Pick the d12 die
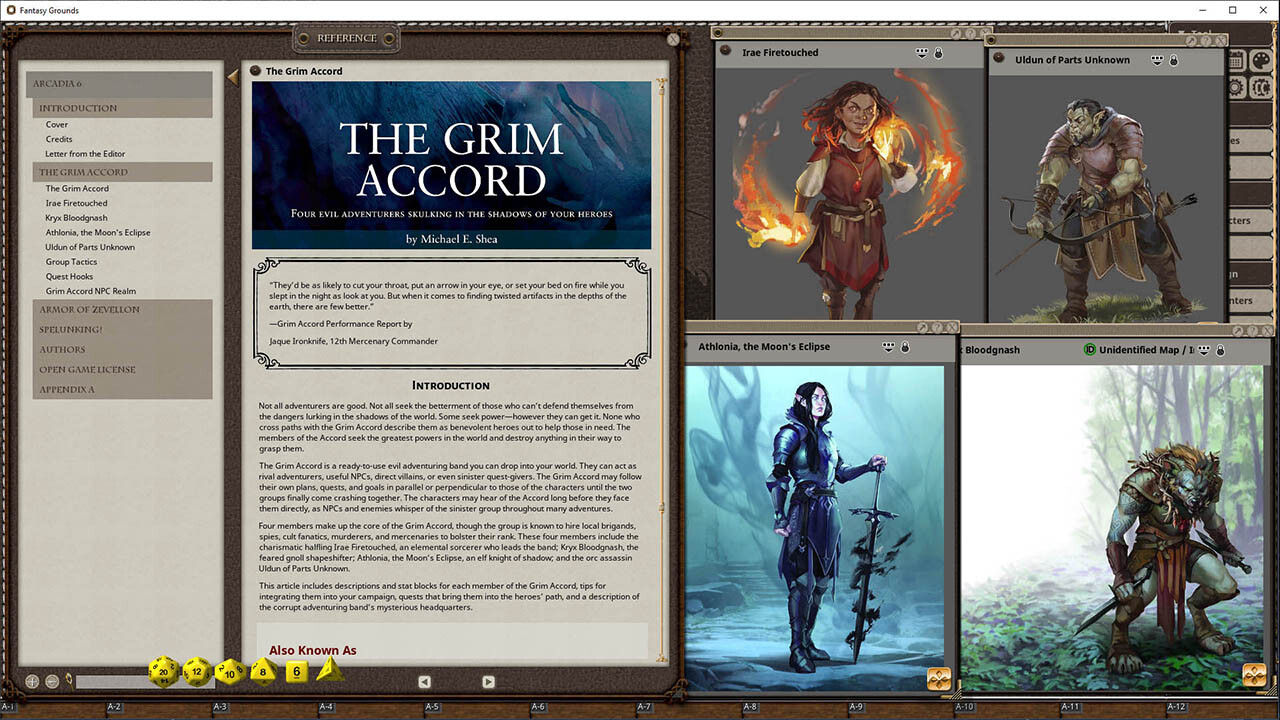 pos(197,672)
